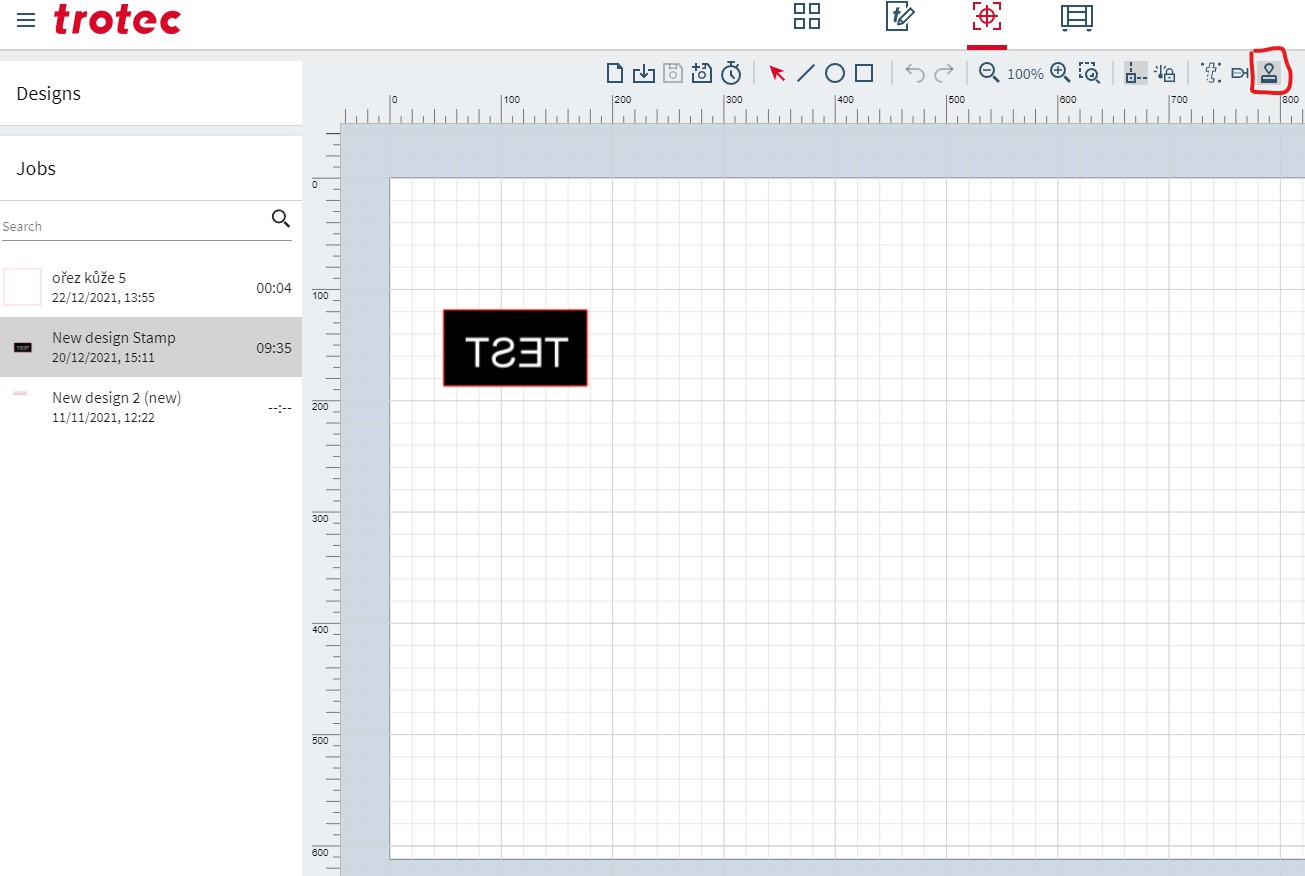Click the zoom out magnifier
The height and width of the screenshot is (876, 1305).
click(x=988, y=73)
